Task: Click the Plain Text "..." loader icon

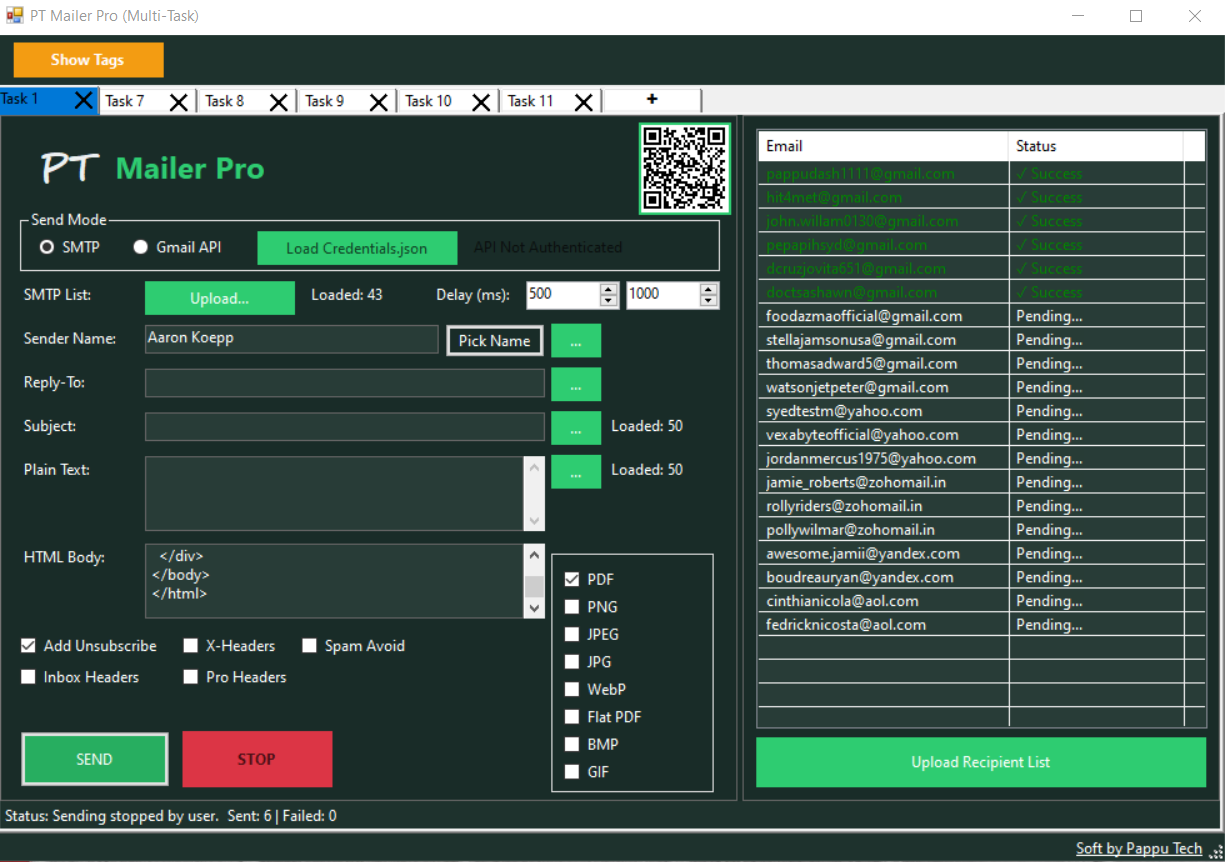Action: point(576,471)
